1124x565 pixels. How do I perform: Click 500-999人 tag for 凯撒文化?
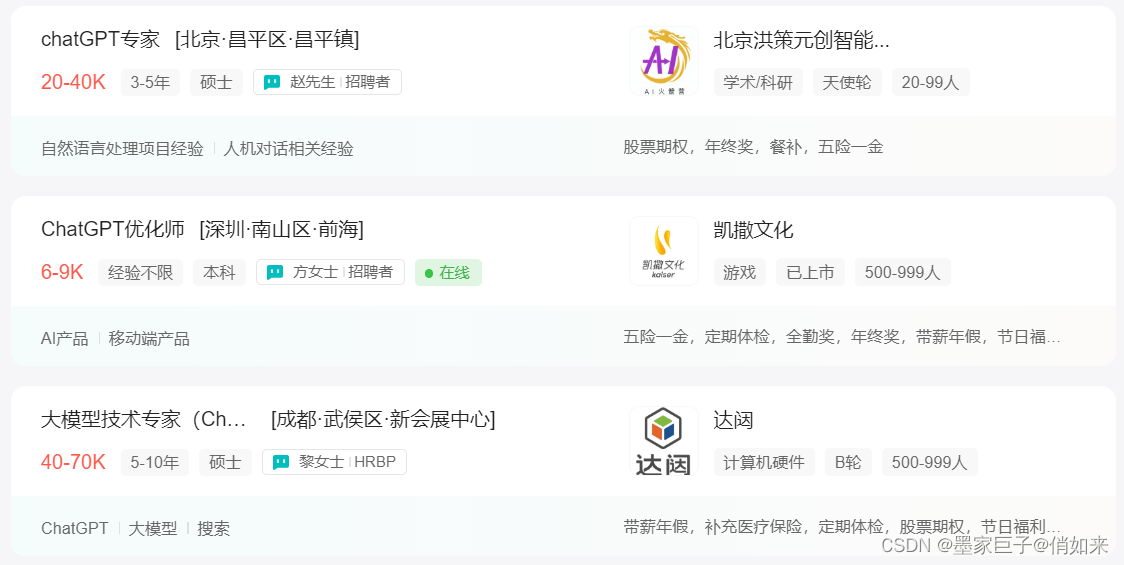[902, 272]
